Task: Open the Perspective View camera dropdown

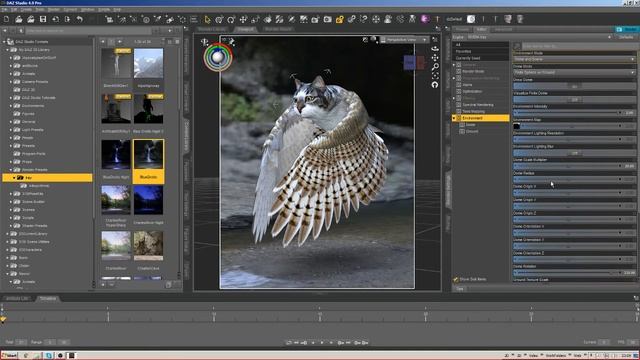Action: 404,40
